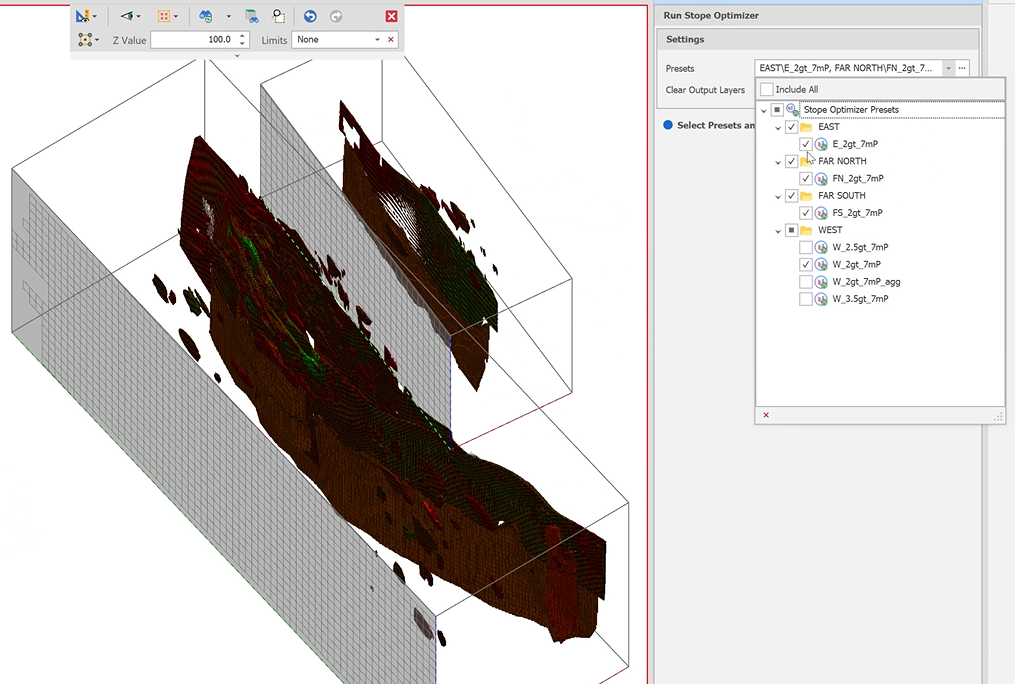Click the zoom to selection magnifier icon

click(279, 16)
